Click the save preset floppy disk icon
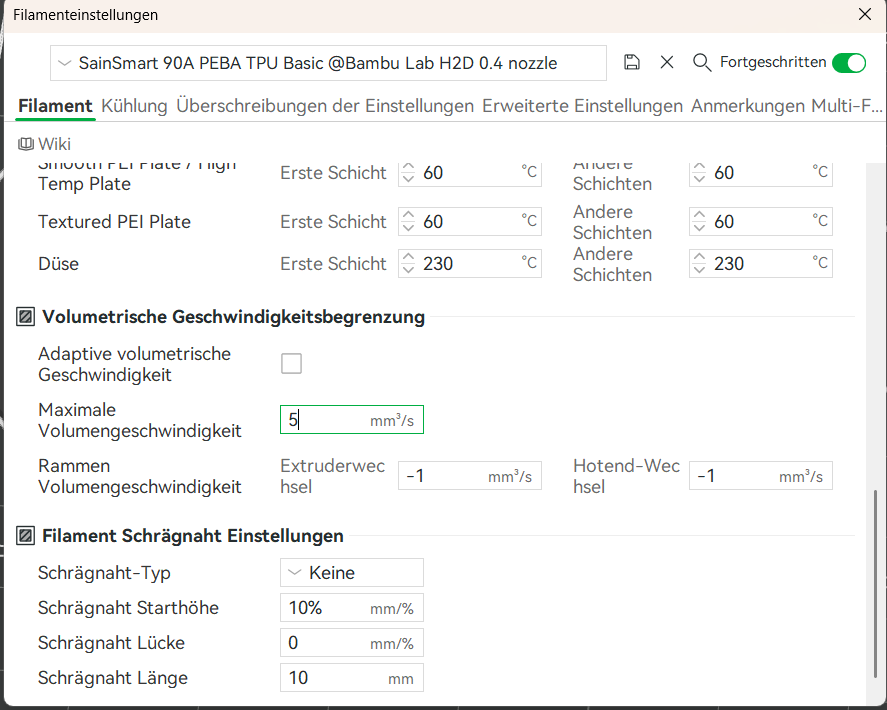The height and width of the screenshot is (710, 887). click(x=632, y=62)
